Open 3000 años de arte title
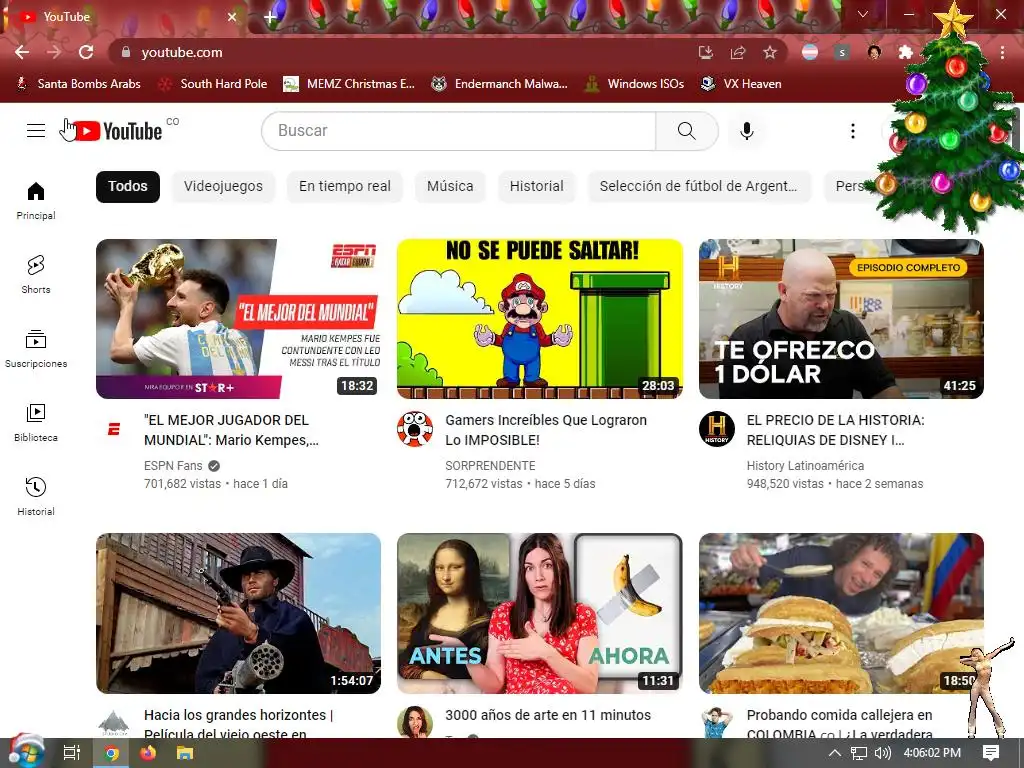 point(548,715)
